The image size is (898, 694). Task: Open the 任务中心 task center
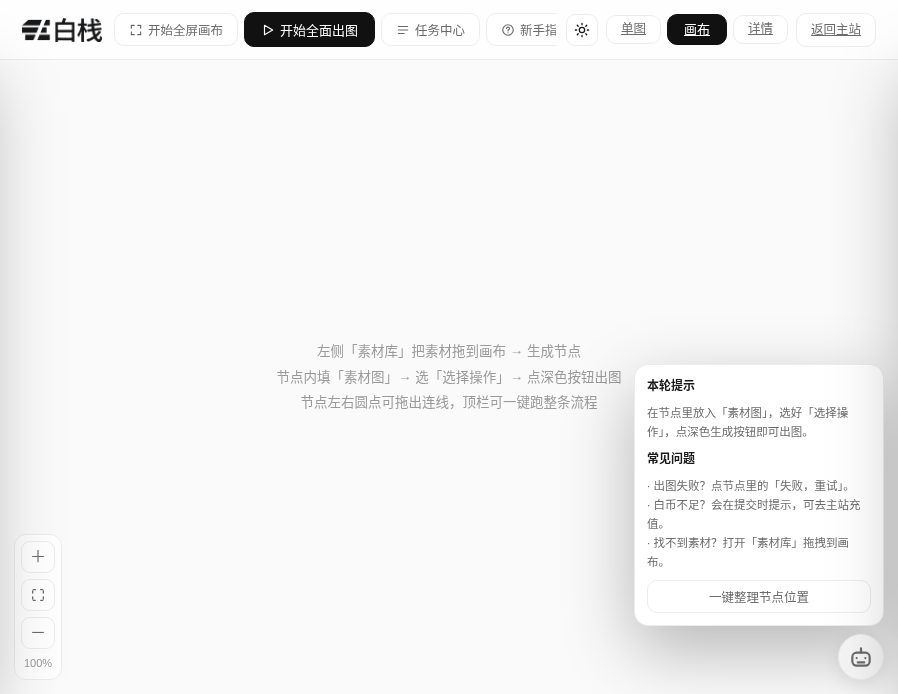click(430, 30)
